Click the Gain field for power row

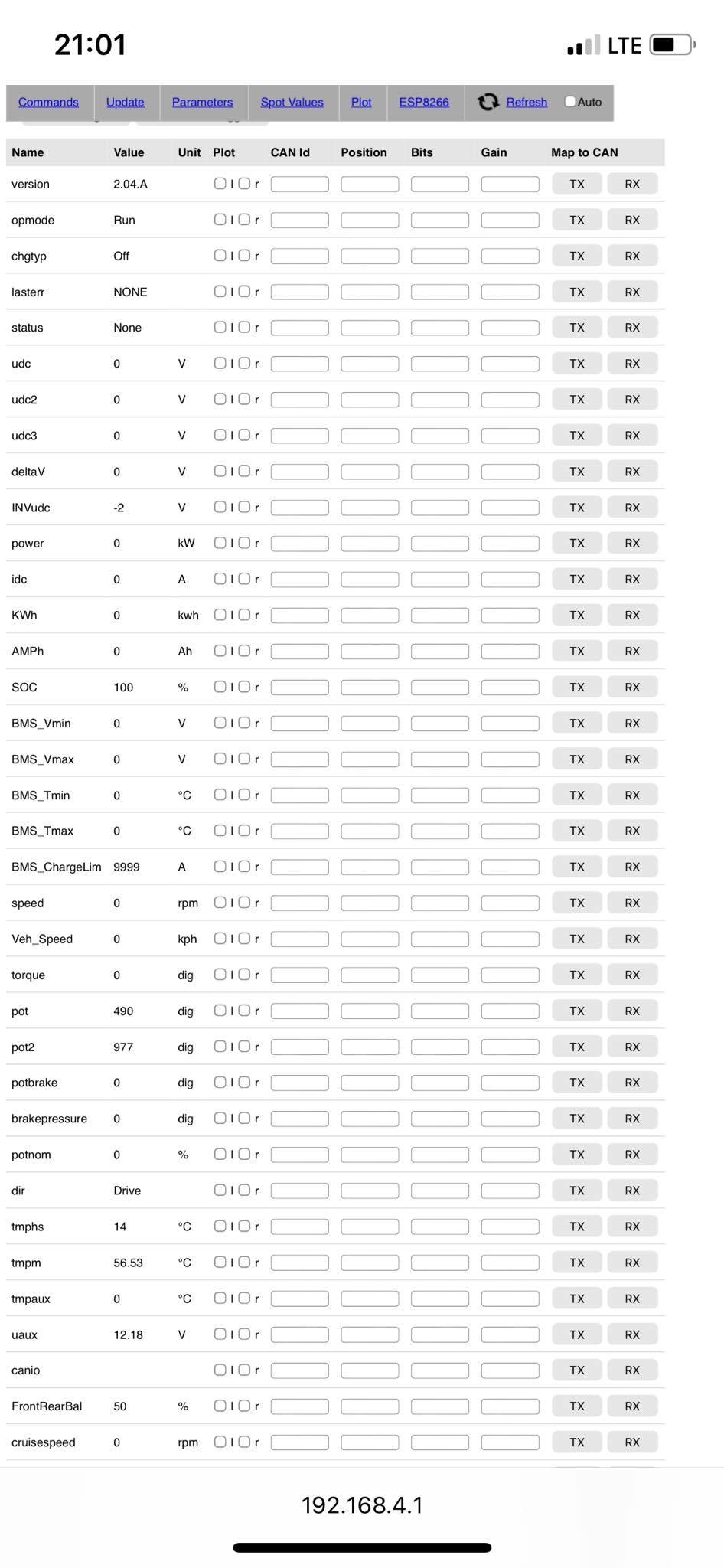point(510,544)
